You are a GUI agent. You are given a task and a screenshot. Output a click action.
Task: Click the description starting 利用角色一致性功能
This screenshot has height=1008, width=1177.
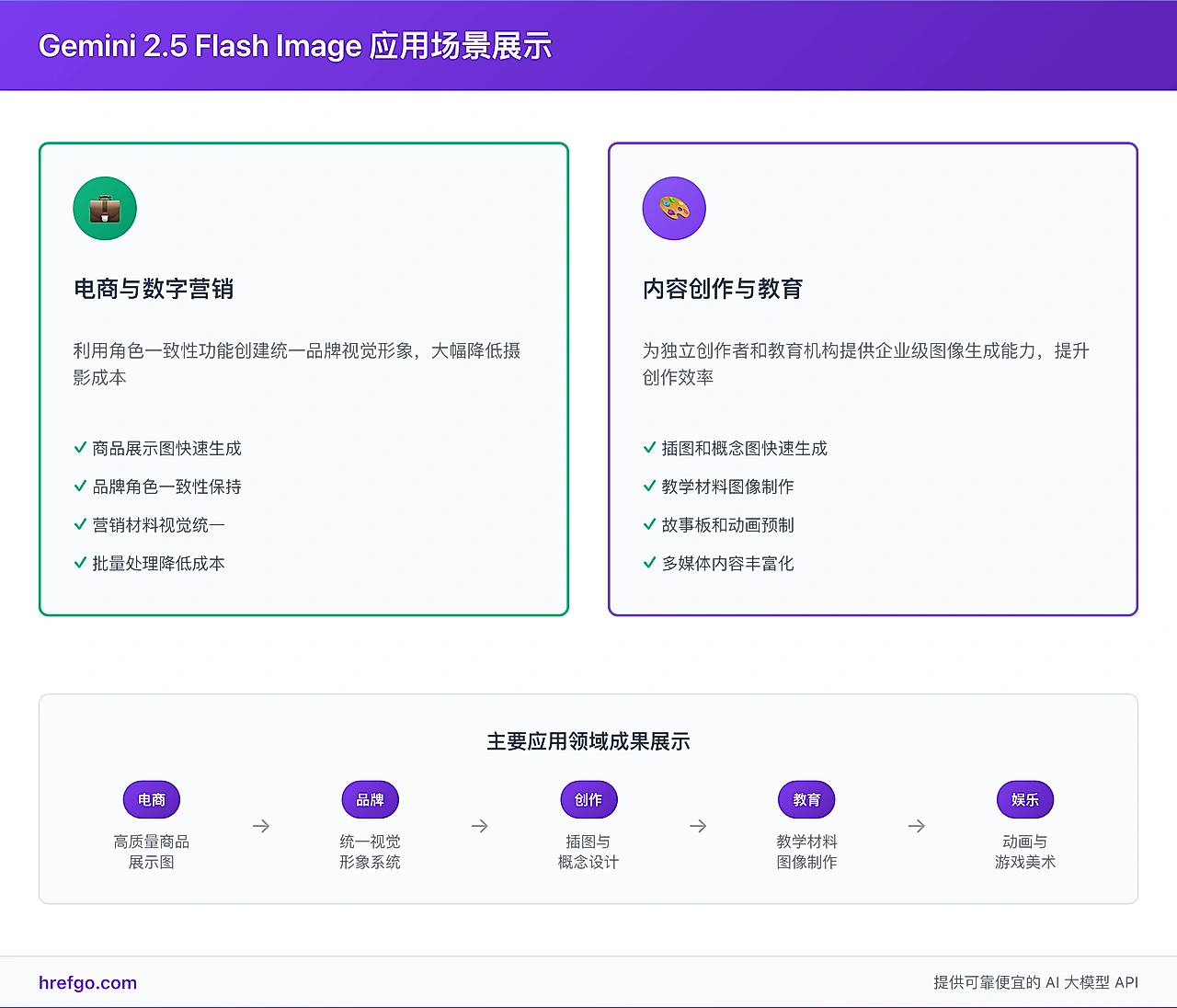point(297,364)
